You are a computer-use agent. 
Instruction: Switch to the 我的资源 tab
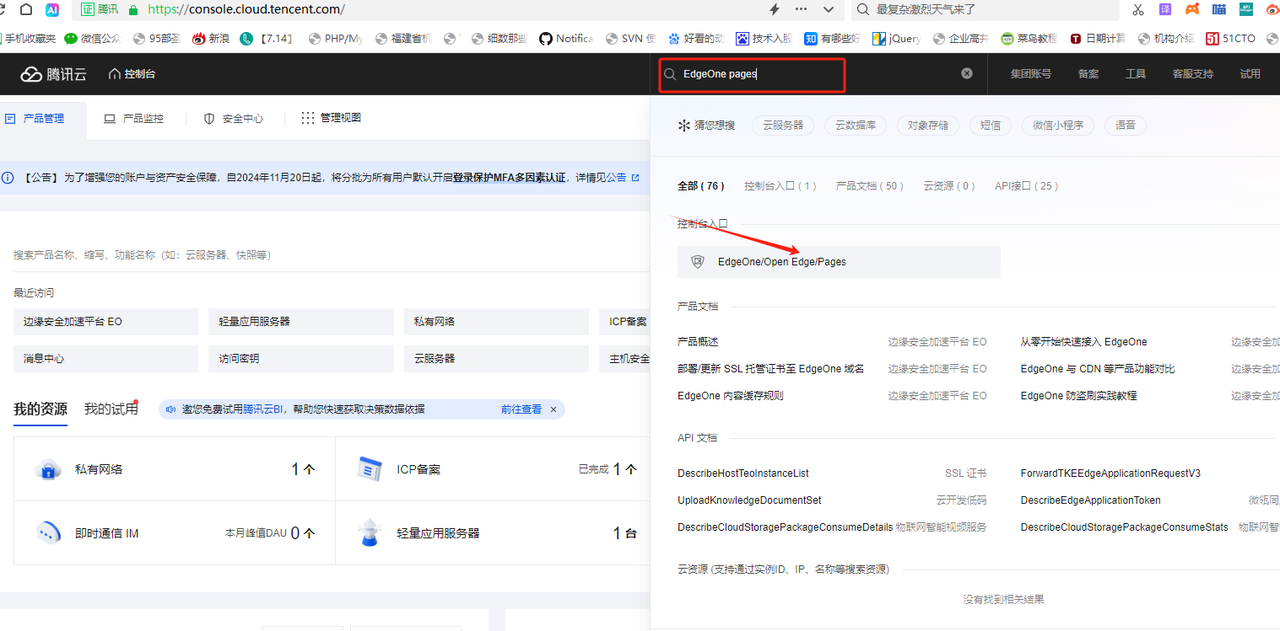pos(40,409)
